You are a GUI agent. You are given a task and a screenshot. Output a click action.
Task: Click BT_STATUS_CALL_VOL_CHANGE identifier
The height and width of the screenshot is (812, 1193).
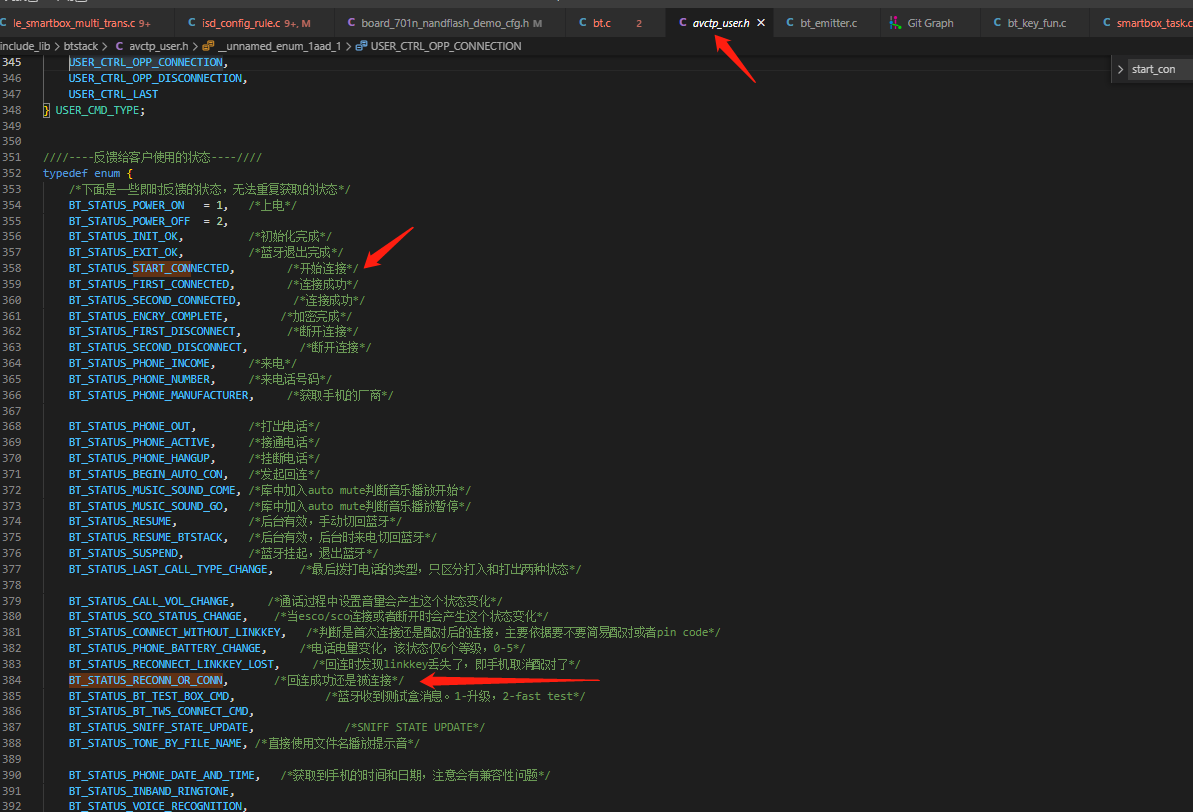point(149,601)
